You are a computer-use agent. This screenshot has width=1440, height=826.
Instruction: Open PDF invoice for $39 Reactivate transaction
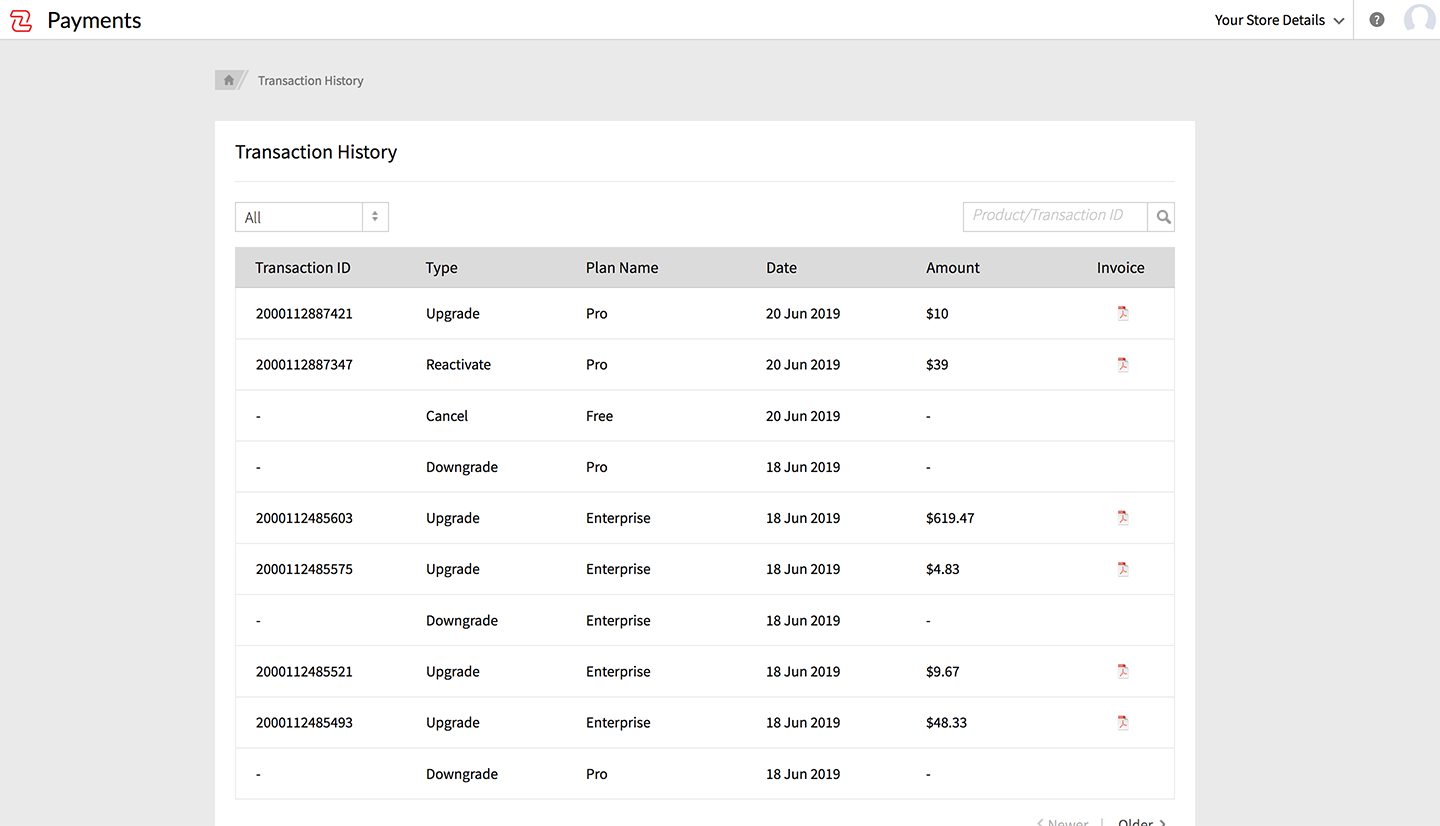[1122, 365]
